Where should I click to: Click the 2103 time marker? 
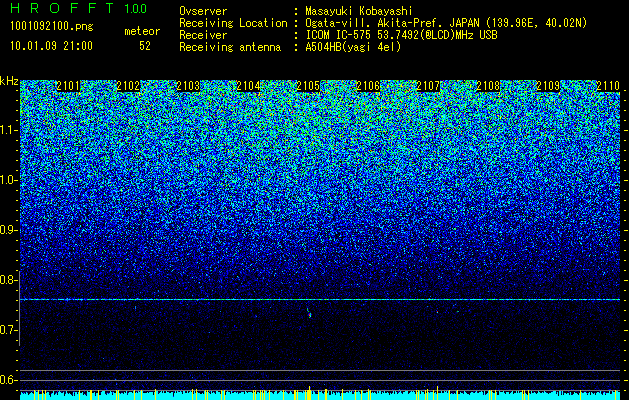[188, 86]
